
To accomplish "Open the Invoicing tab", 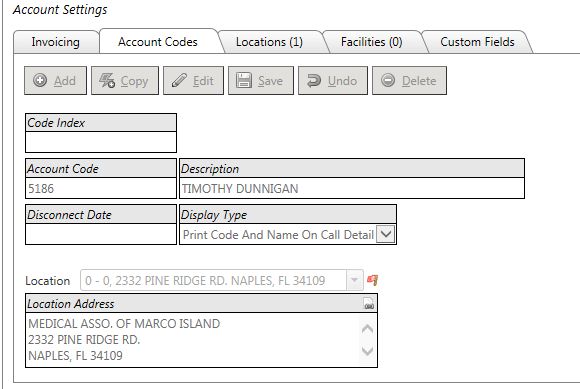I will click(55, 42).
